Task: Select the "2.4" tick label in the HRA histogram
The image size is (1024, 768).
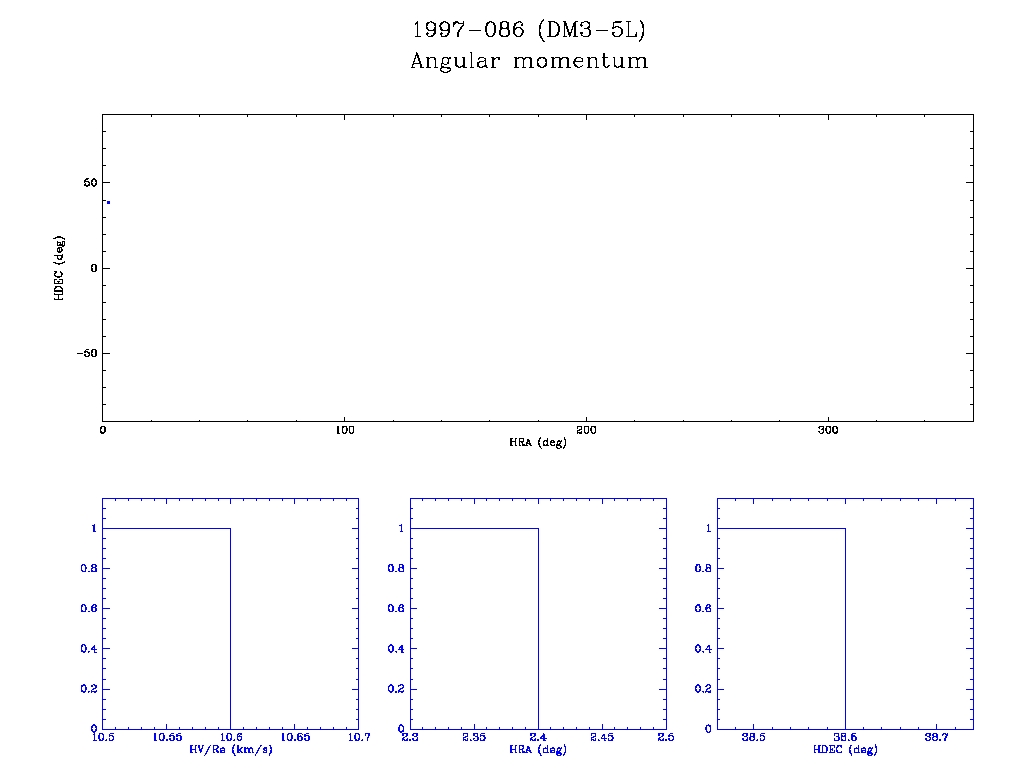Action: click(538, 737)
